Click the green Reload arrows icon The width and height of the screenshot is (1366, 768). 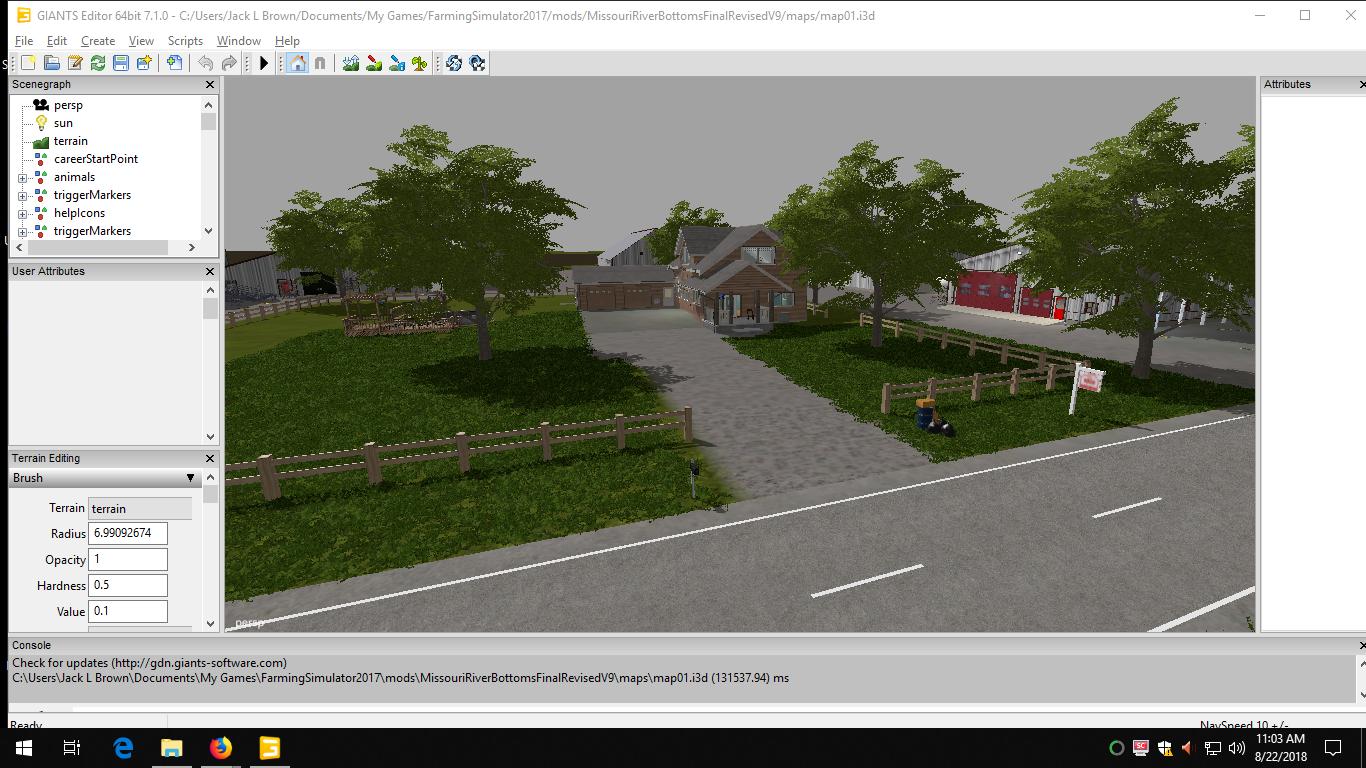[x=98, y=63]
